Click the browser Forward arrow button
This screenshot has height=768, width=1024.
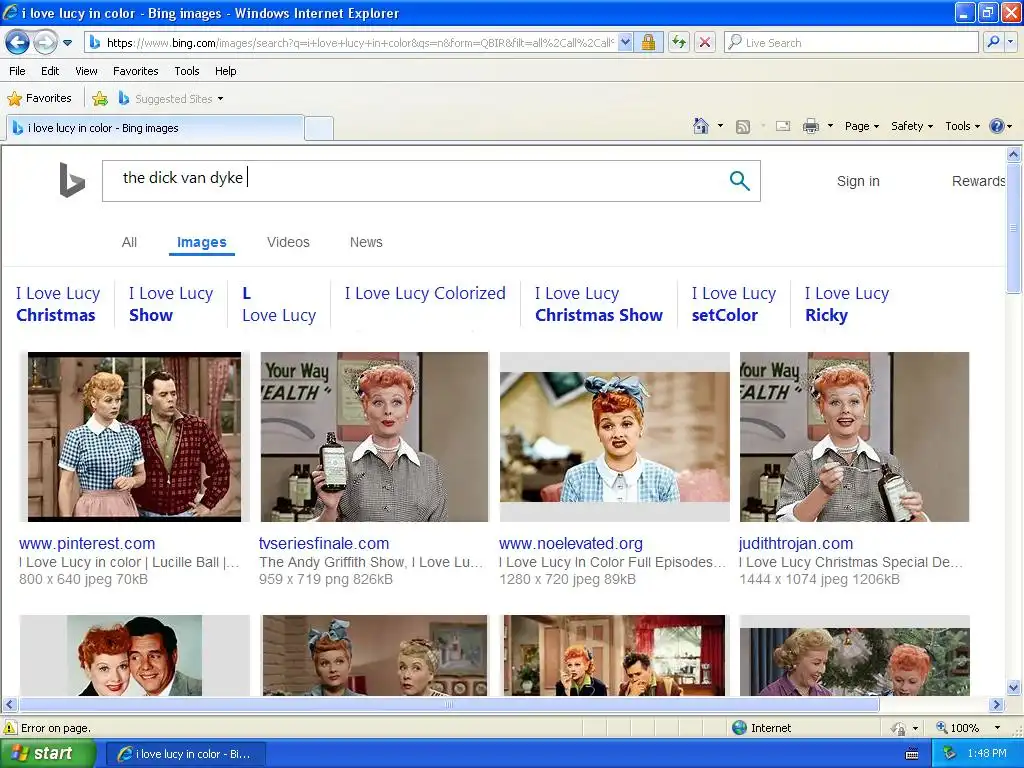45,43
